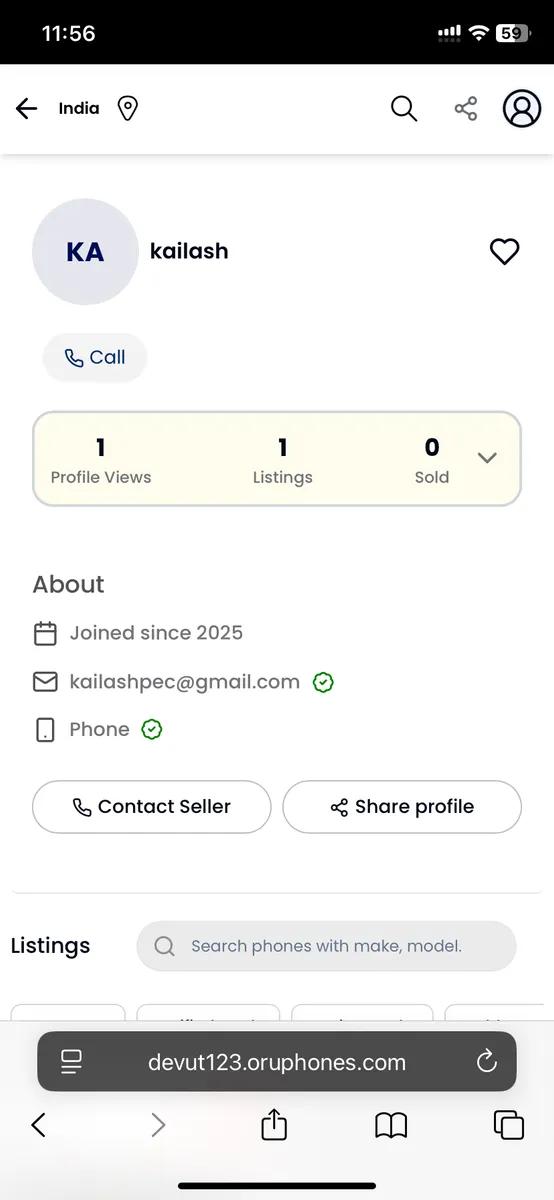
Task: Tap kailashpec@gmail.com email address
Action: coord(185,682)
